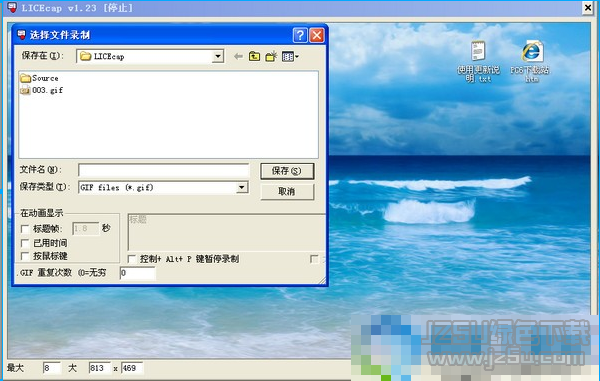
Task: Click the partially hidden checkbox right of 暂停录制
Action: (x=314, y=259)
